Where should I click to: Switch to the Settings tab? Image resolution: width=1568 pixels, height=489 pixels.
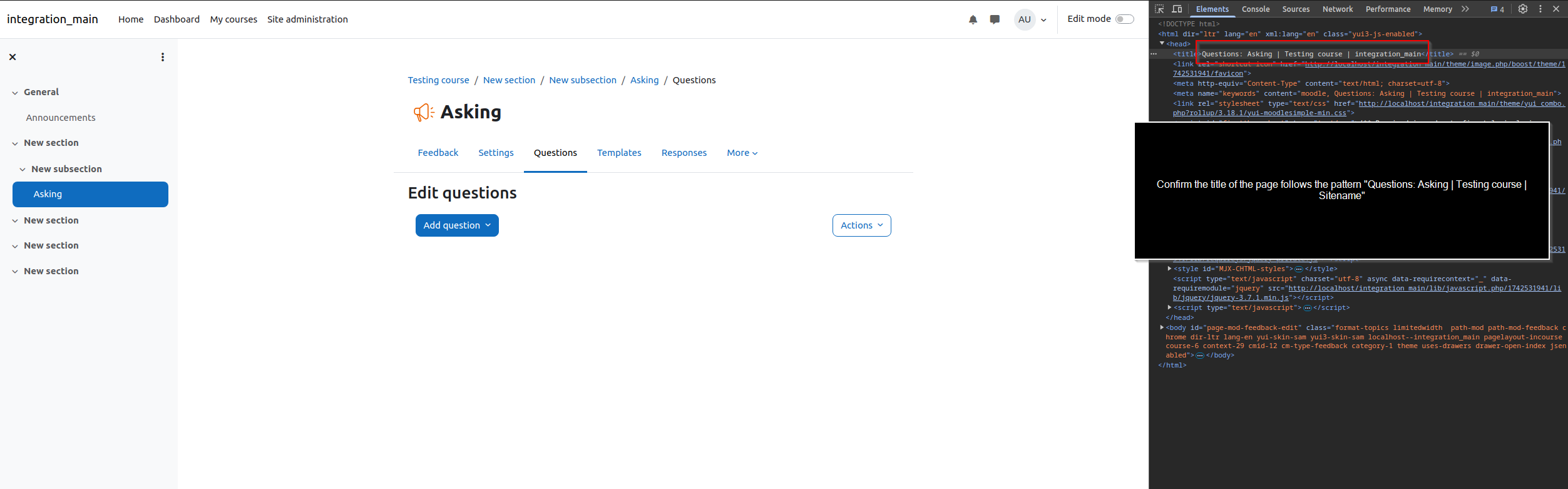[x=496, y=153]
